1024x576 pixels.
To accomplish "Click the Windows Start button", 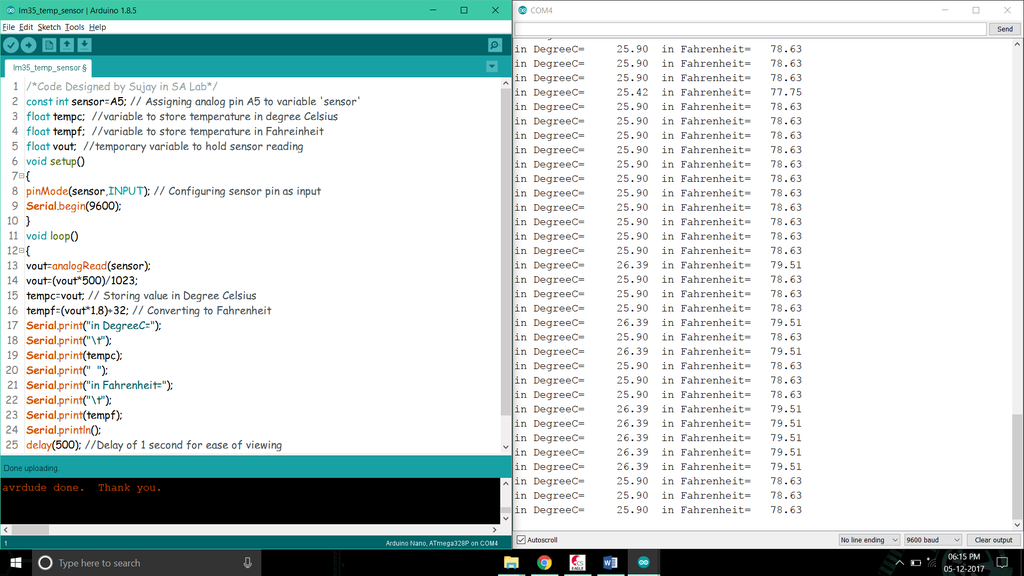I will [x=16, y=562].
